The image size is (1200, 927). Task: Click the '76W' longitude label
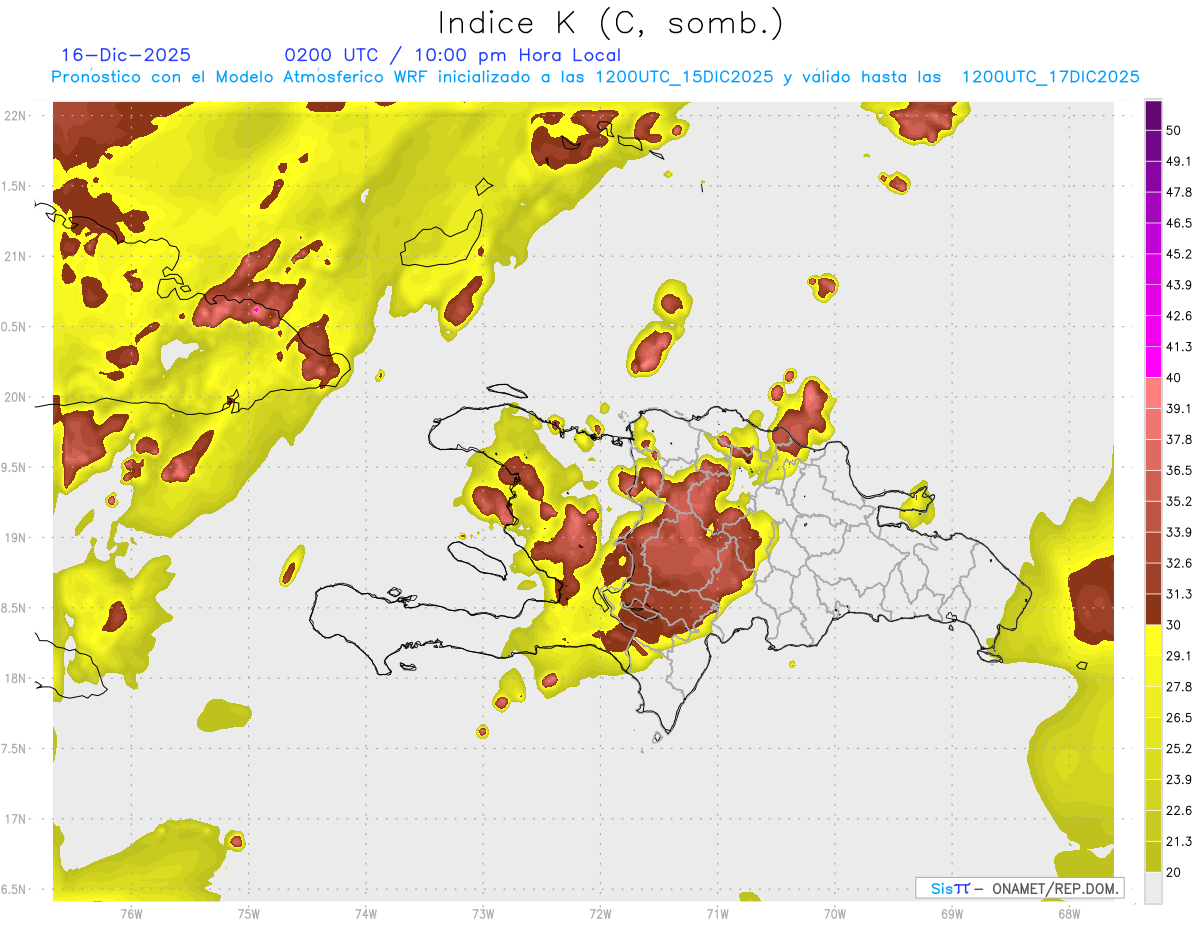point(131,914)
